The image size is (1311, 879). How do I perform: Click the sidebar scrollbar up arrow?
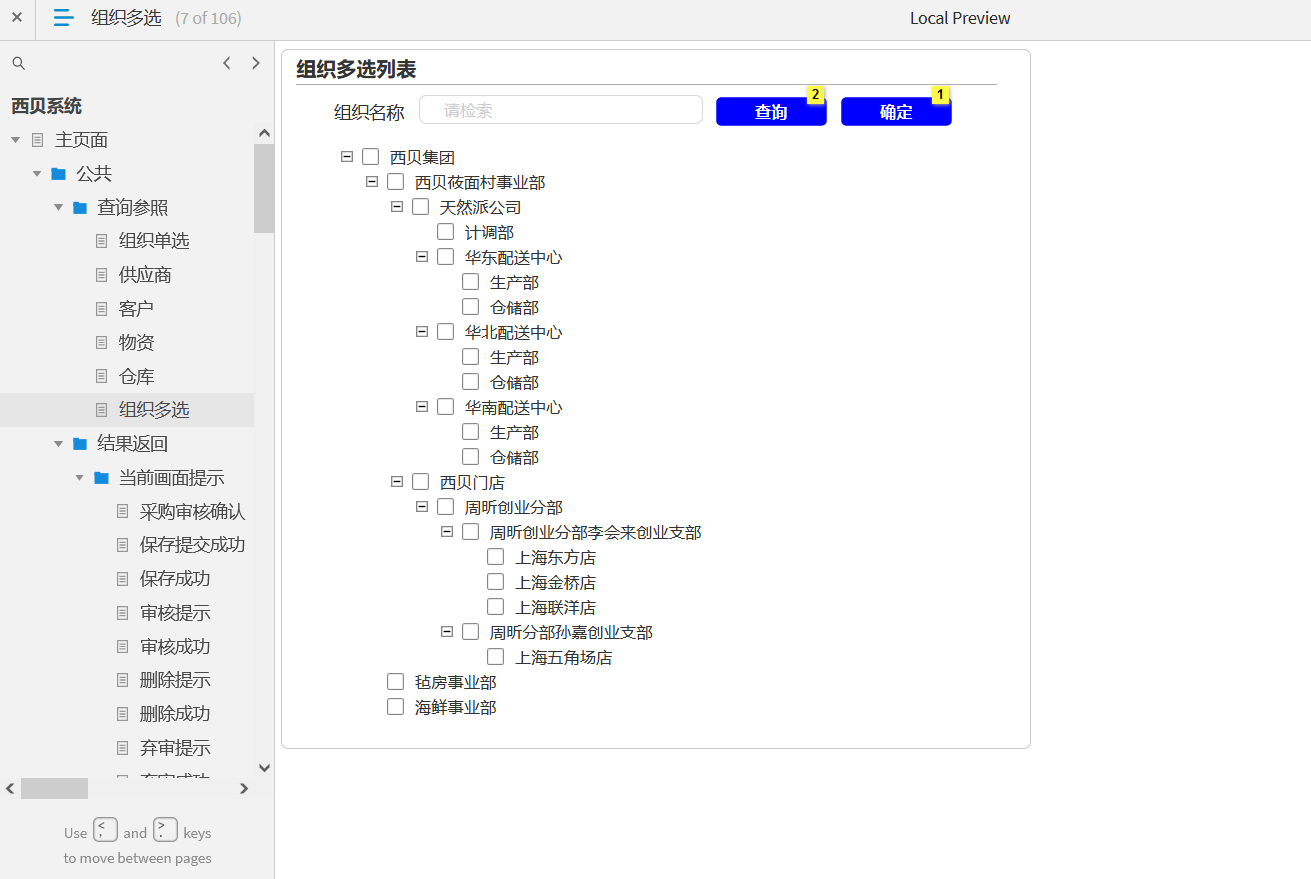(264, 133)
